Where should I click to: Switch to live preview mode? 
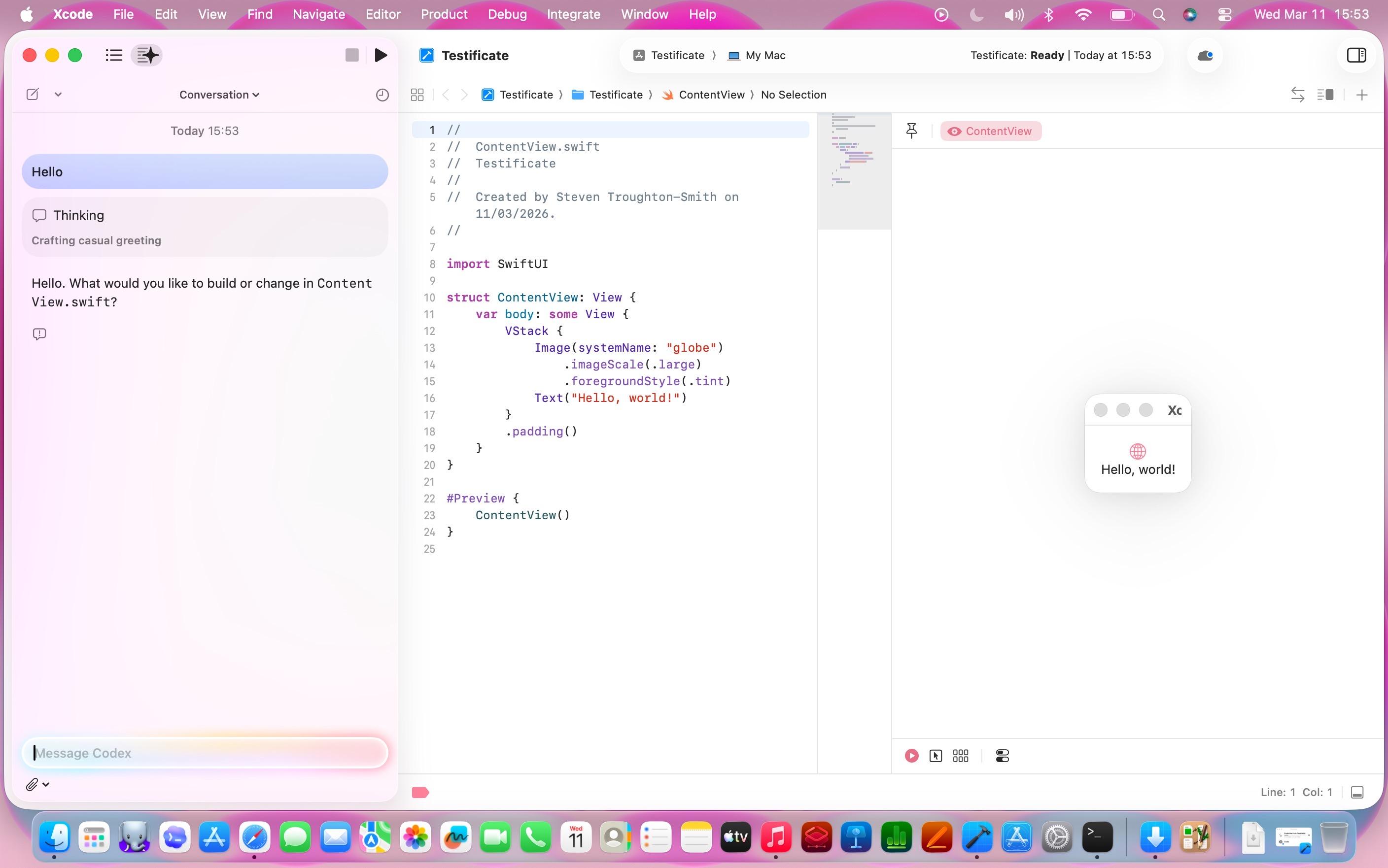911,756
